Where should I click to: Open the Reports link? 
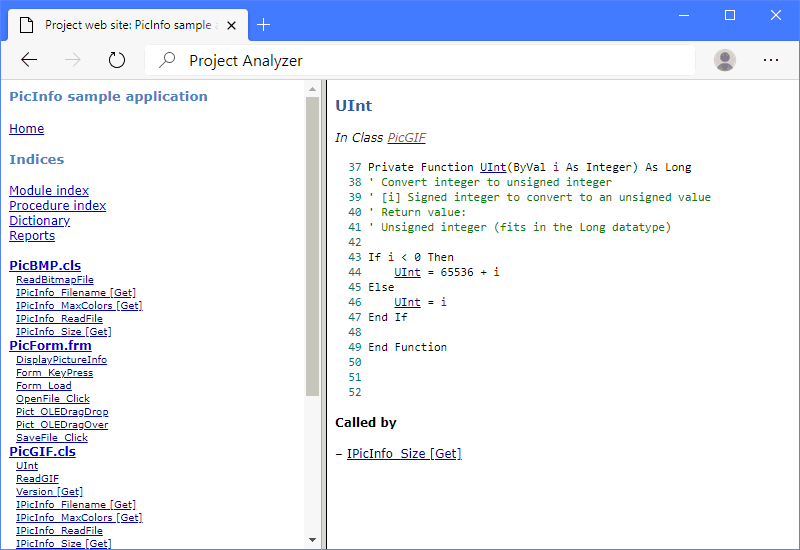coord(32,236)
